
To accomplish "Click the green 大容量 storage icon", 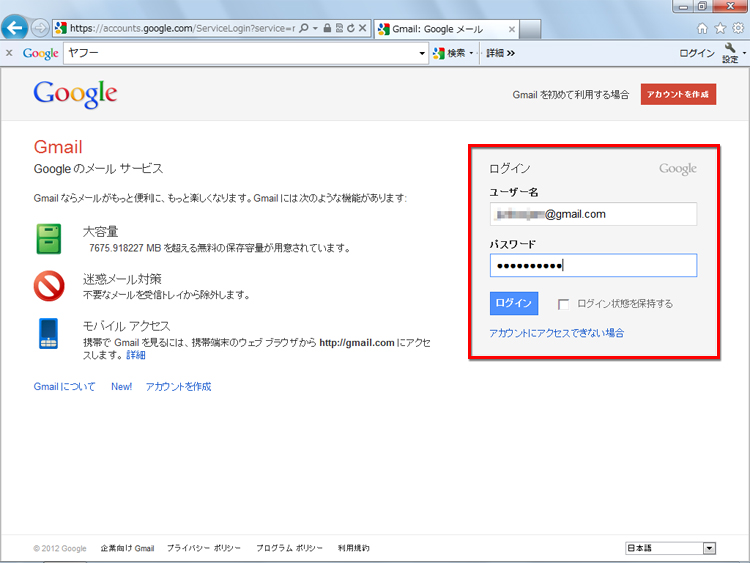I will click(x=49, y=239).
